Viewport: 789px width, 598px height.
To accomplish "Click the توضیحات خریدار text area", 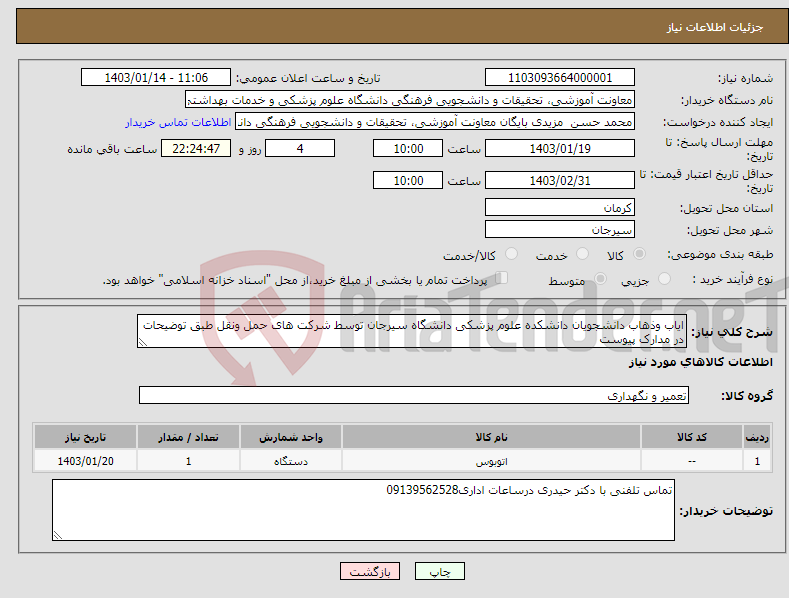I will [363, 510].
